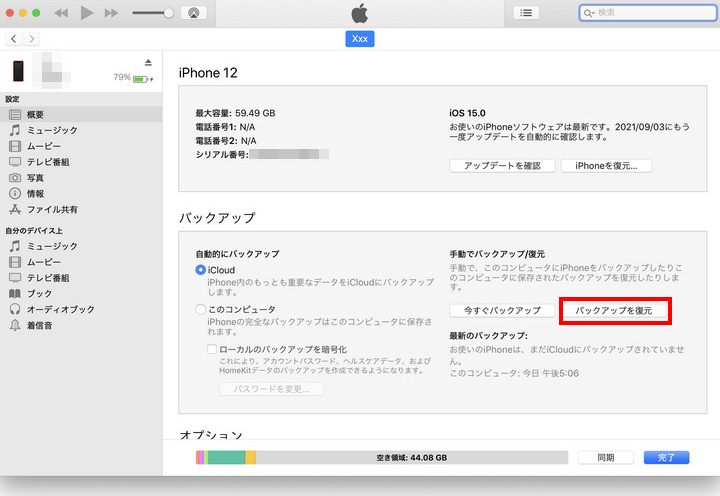
Task: Click the 同期 sync button
Action: tap(606, 457)
